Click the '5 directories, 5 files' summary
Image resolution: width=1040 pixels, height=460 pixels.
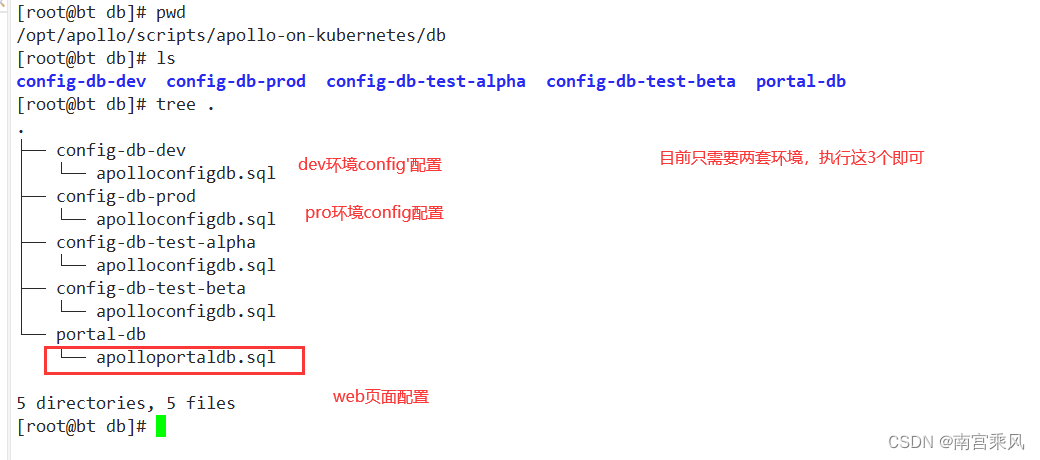[126, 403]
